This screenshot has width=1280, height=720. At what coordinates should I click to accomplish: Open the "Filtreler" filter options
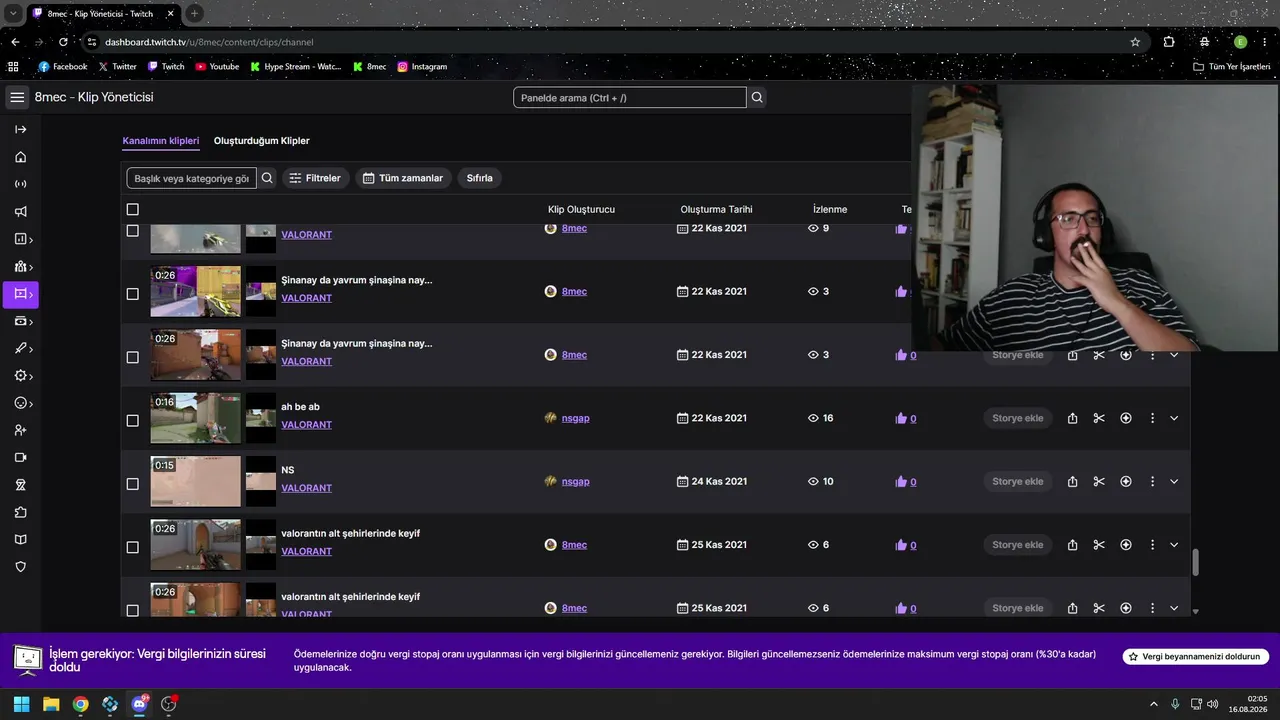[x=315, y=178]
